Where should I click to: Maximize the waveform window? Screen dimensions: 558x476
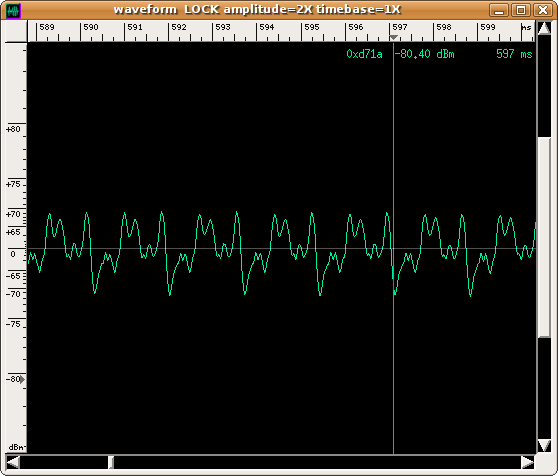(x=521, y=10)
